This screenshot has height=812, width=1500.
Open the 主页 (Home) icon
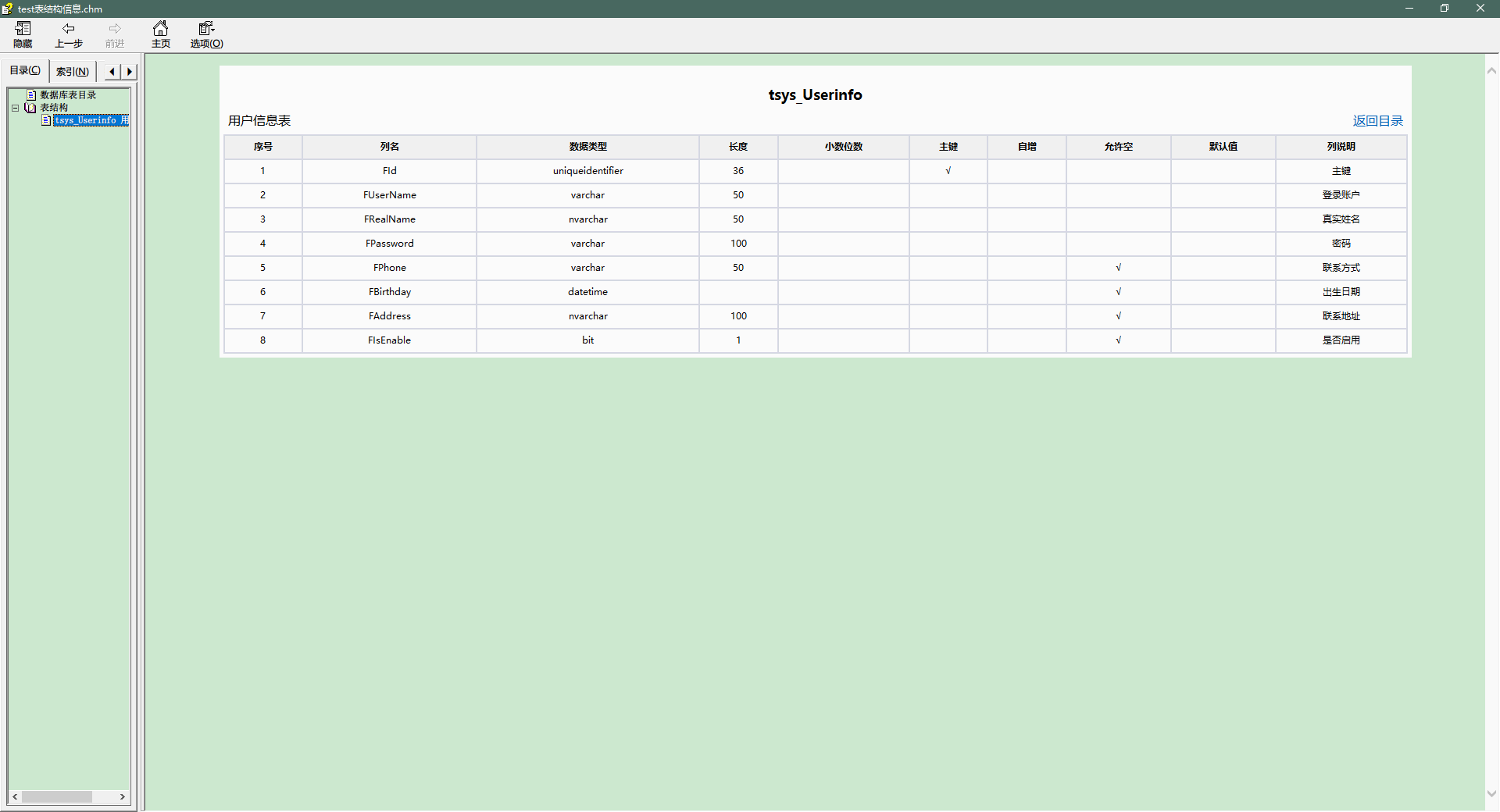pyautogui.click(x=160, y=28)
